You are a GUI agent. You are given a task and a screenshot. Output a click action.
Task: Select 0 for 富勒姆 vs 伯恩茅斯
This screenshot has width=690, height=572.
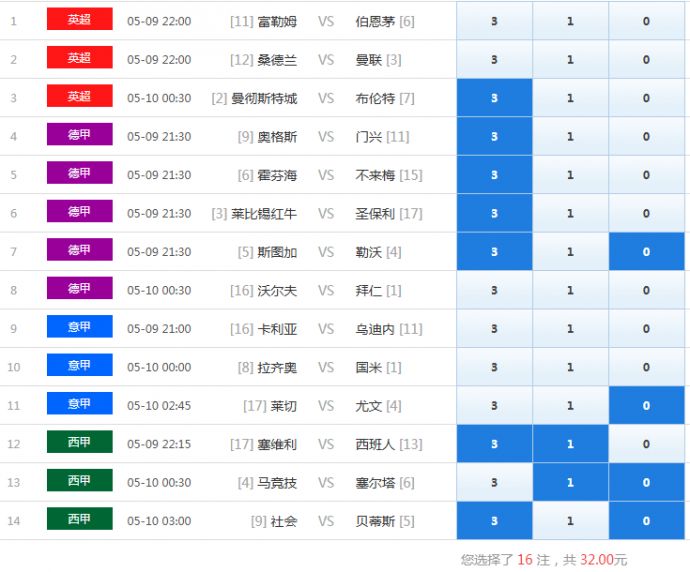[x=646, y=21]
